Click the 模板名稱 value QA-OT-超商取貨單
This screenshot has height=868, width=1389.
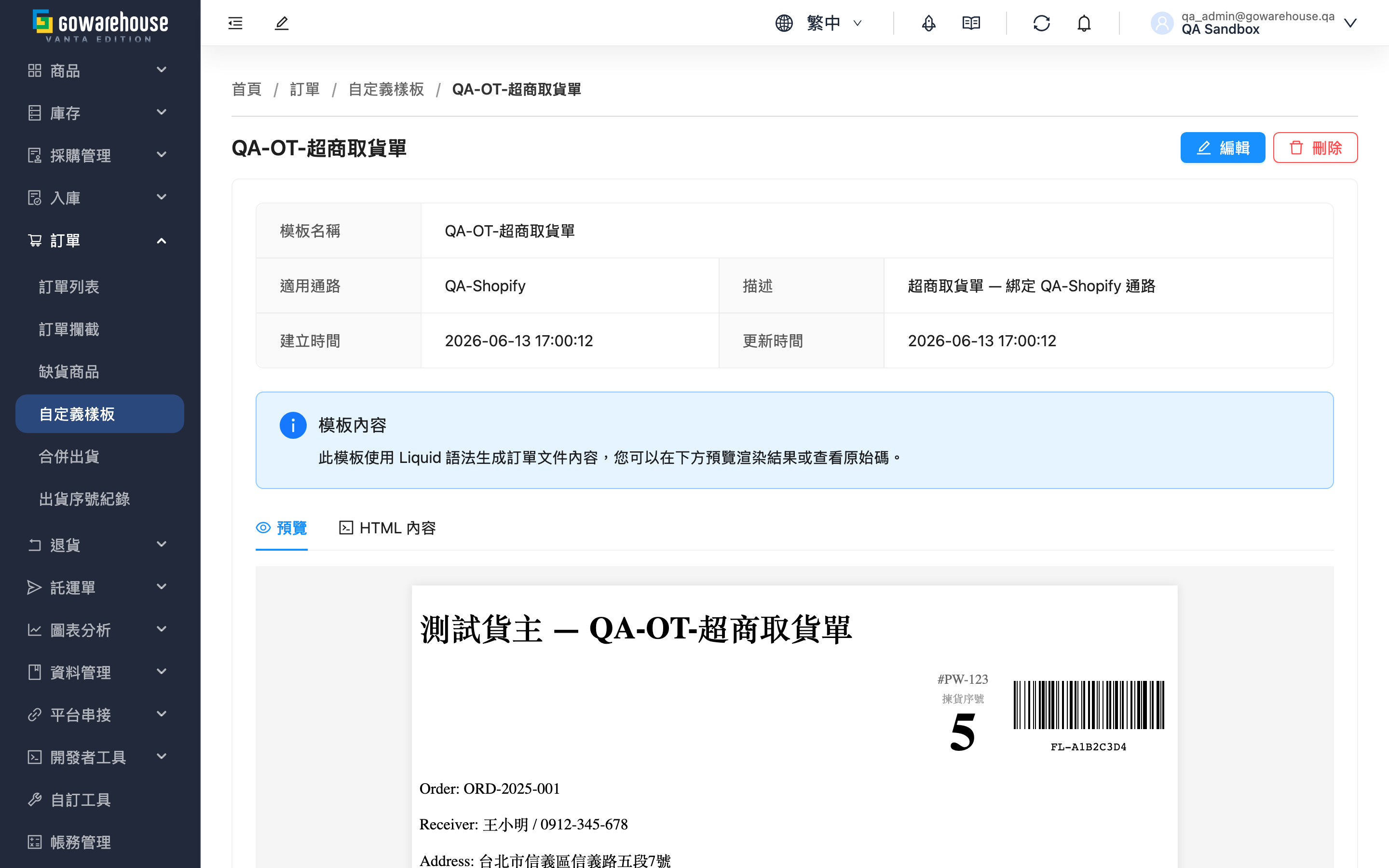[x=510, y=231]
